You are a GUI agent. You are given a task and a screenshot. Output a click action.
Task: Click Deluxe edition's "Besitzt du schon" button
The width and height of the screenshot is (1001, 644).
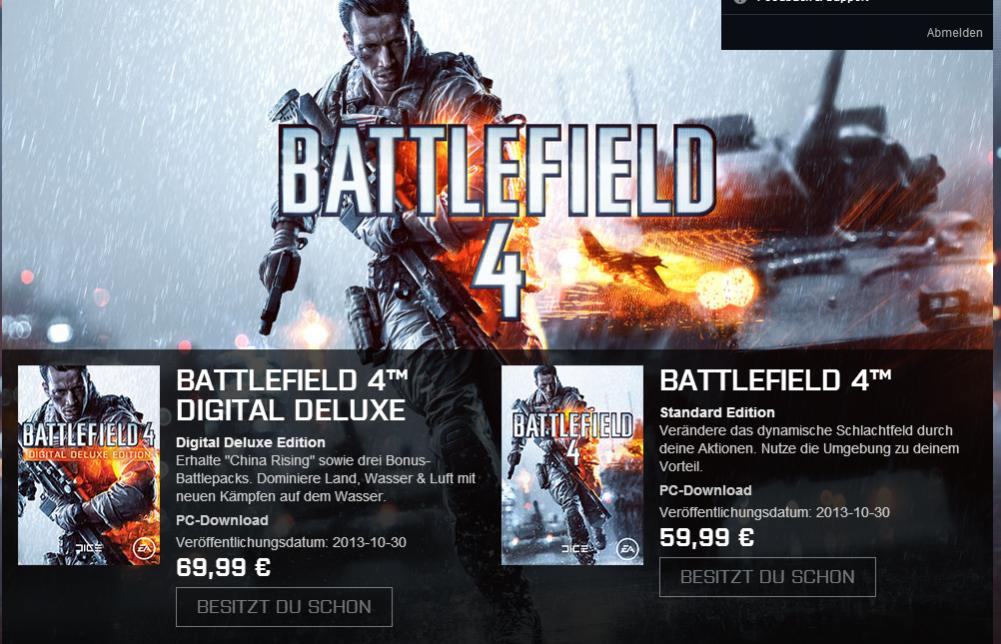click(284, 607)
